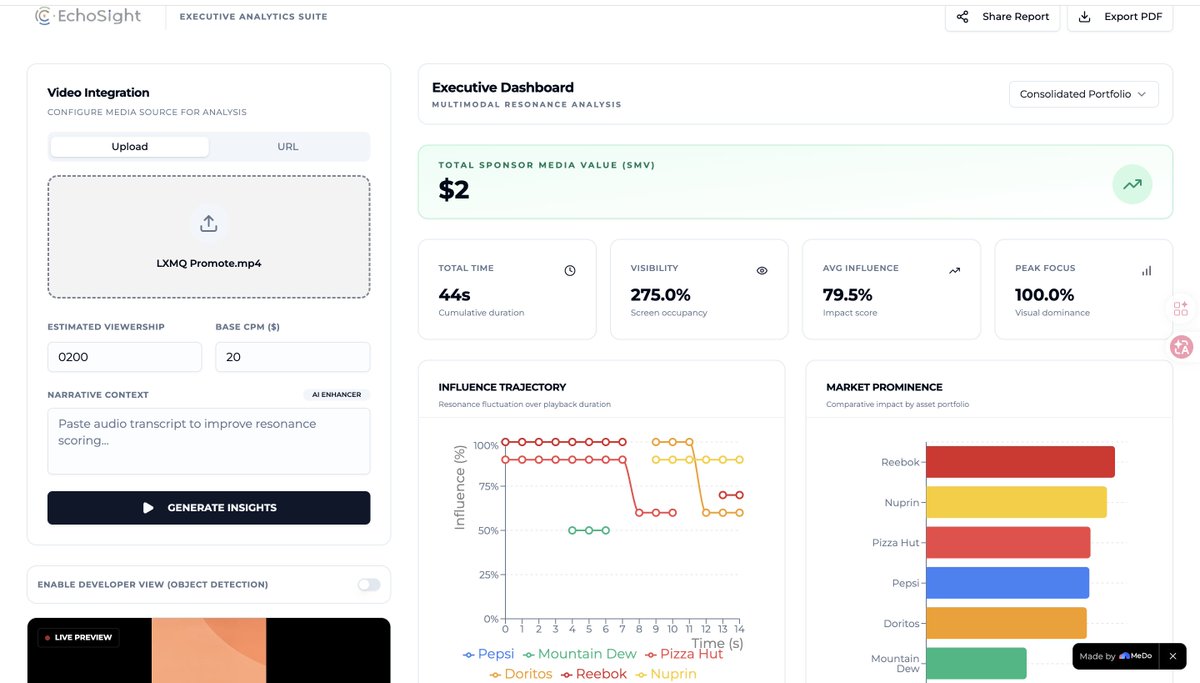The height and width of the screenshot is (683, 1200).
Task: Click the clock icon on the Total Time card
Action: pos(570,270)
